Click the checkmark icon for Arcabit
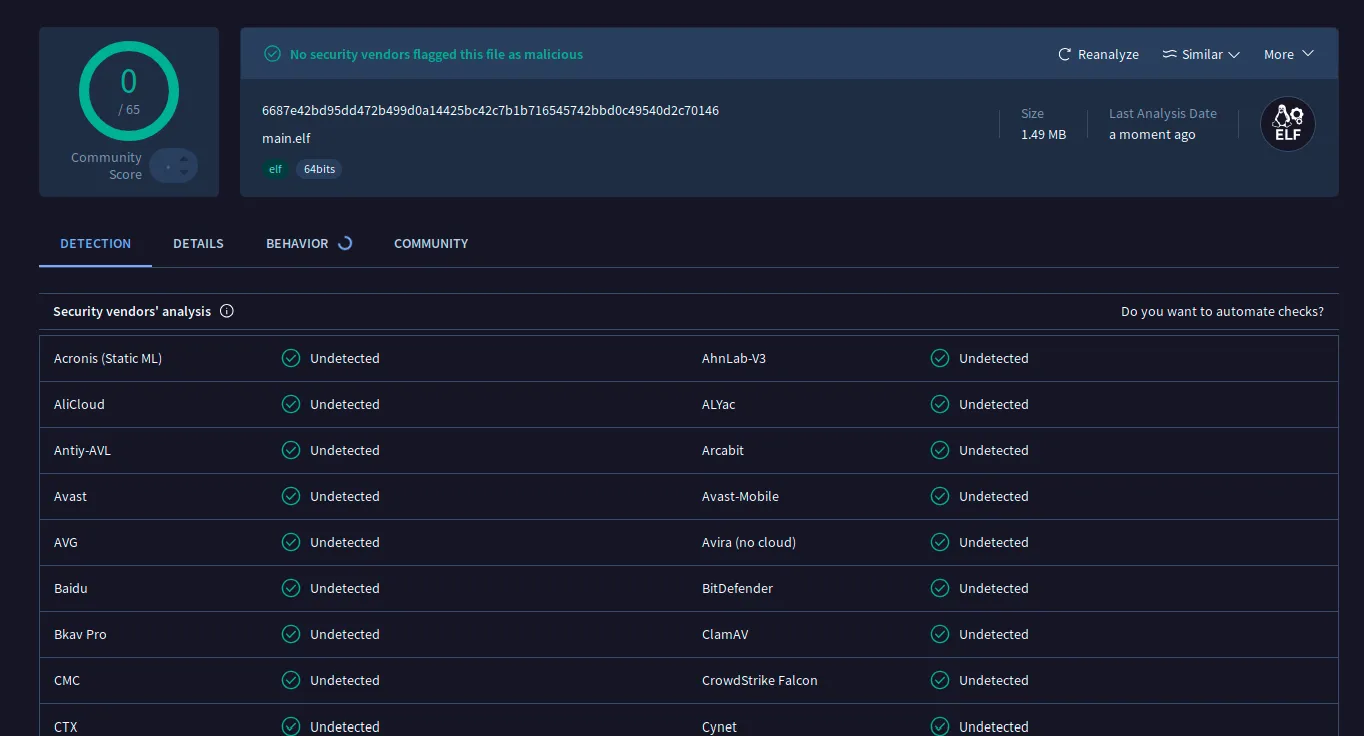 coord(940,450)
